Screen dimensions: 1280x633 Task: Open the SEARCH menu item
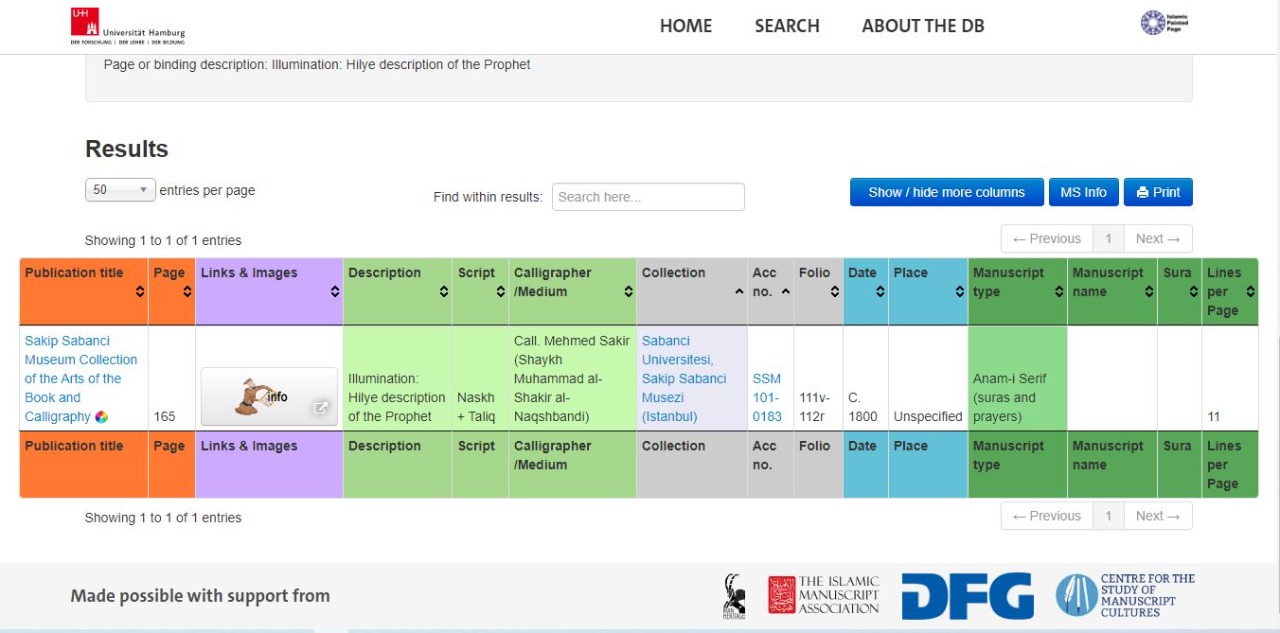(787, 26)
